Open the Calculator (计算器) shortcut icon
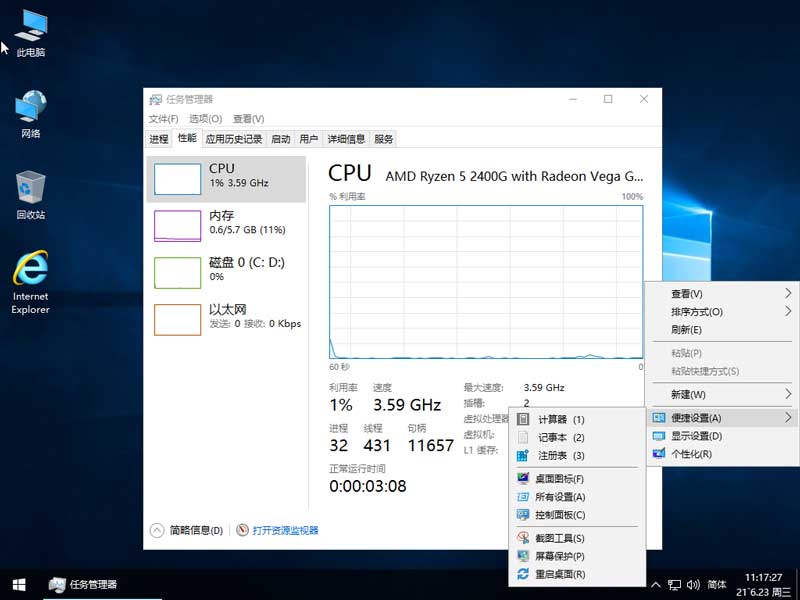The image size is (800, 600). click(x=523, y=420)
